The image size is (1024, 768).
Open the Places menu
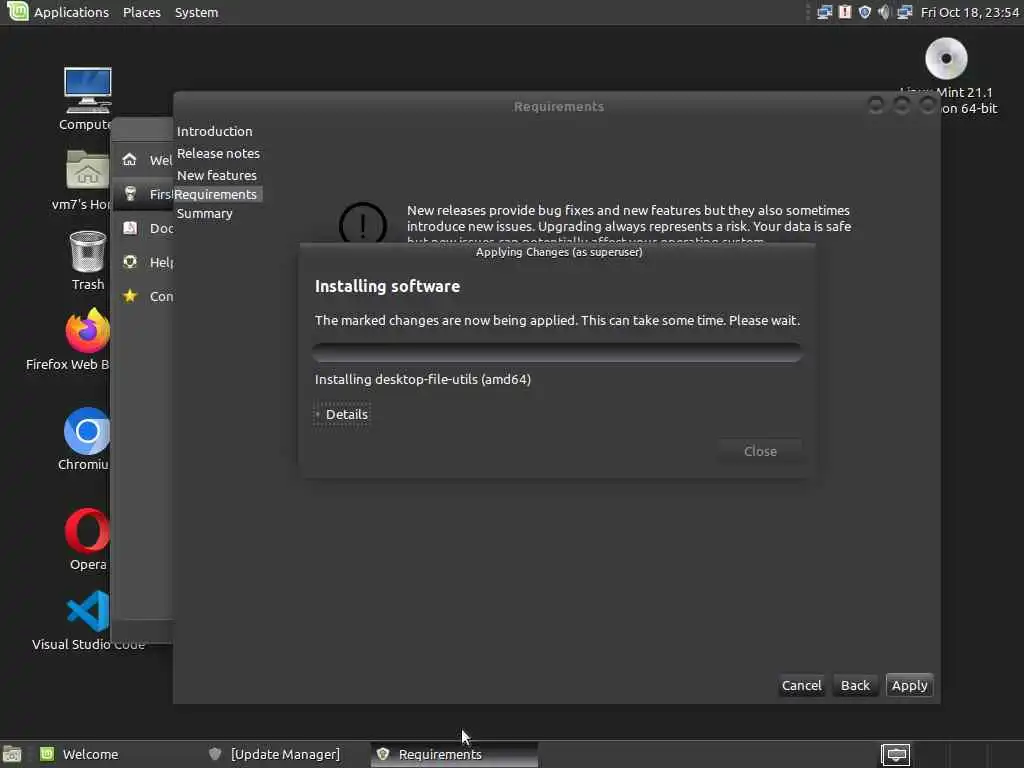(142, 12)
